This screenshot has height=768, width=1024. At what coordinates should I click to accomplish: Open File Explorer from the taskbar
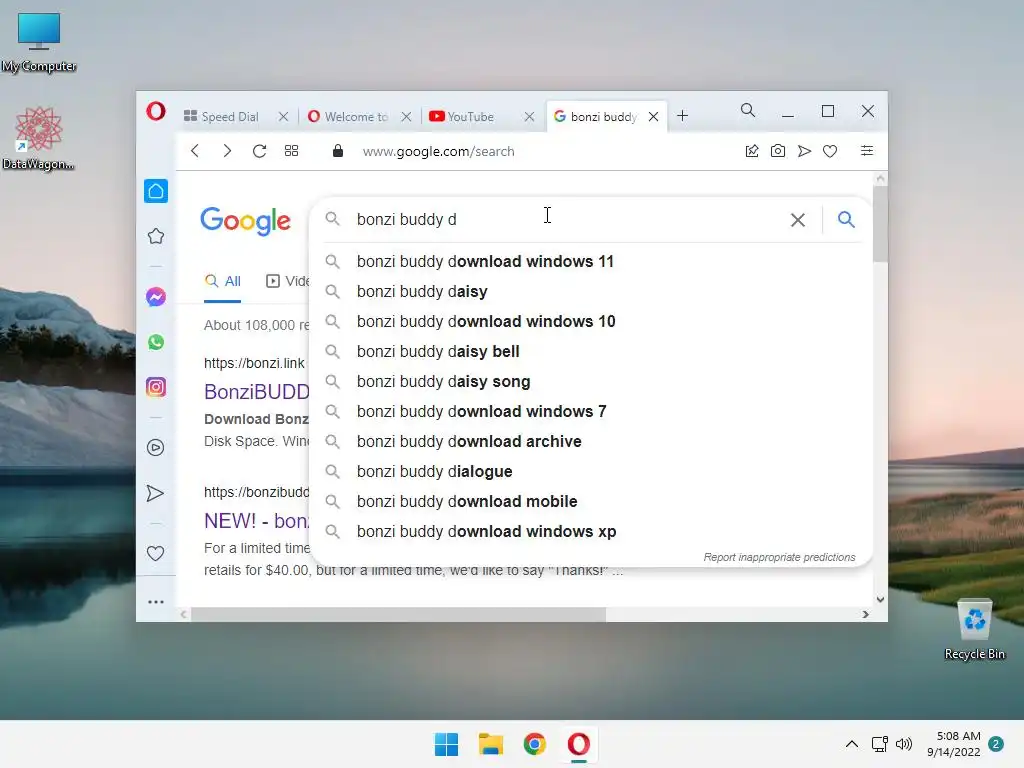[490, 744]
